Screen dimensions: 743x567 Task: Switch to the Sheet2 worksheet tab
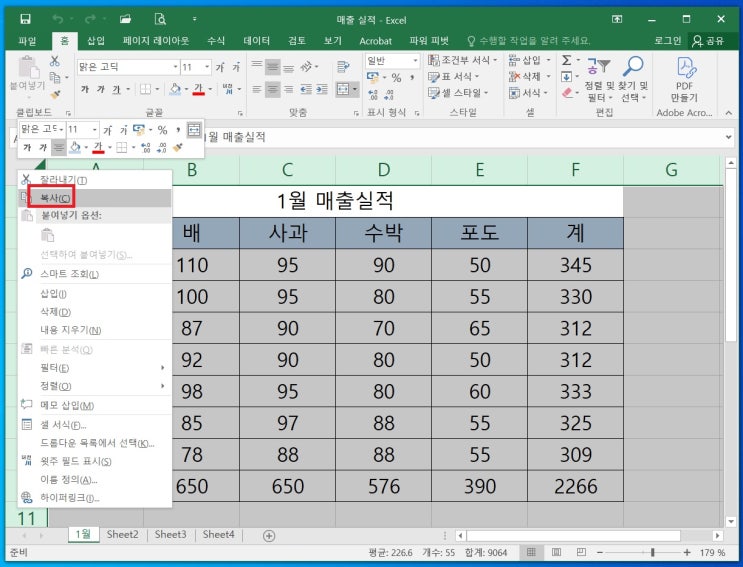pos(122,535)
